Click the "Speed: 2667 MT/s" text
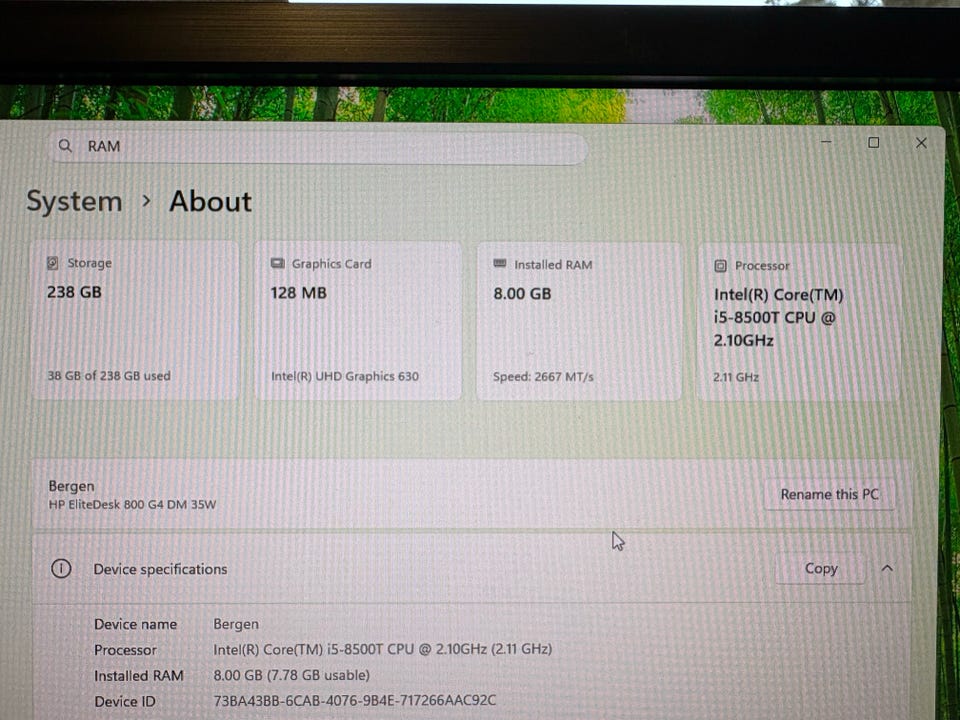This screenshot has height=720, width=960. pyautogui.click(x=543, y=377)
